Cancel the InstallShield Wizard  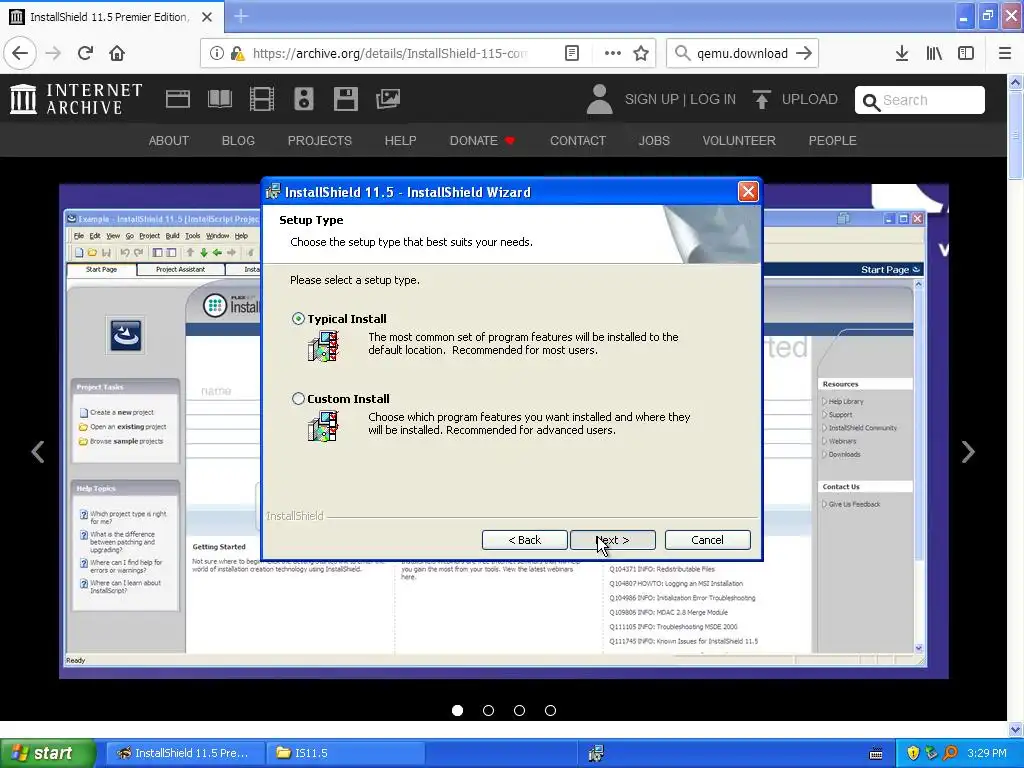coord(707,540)
